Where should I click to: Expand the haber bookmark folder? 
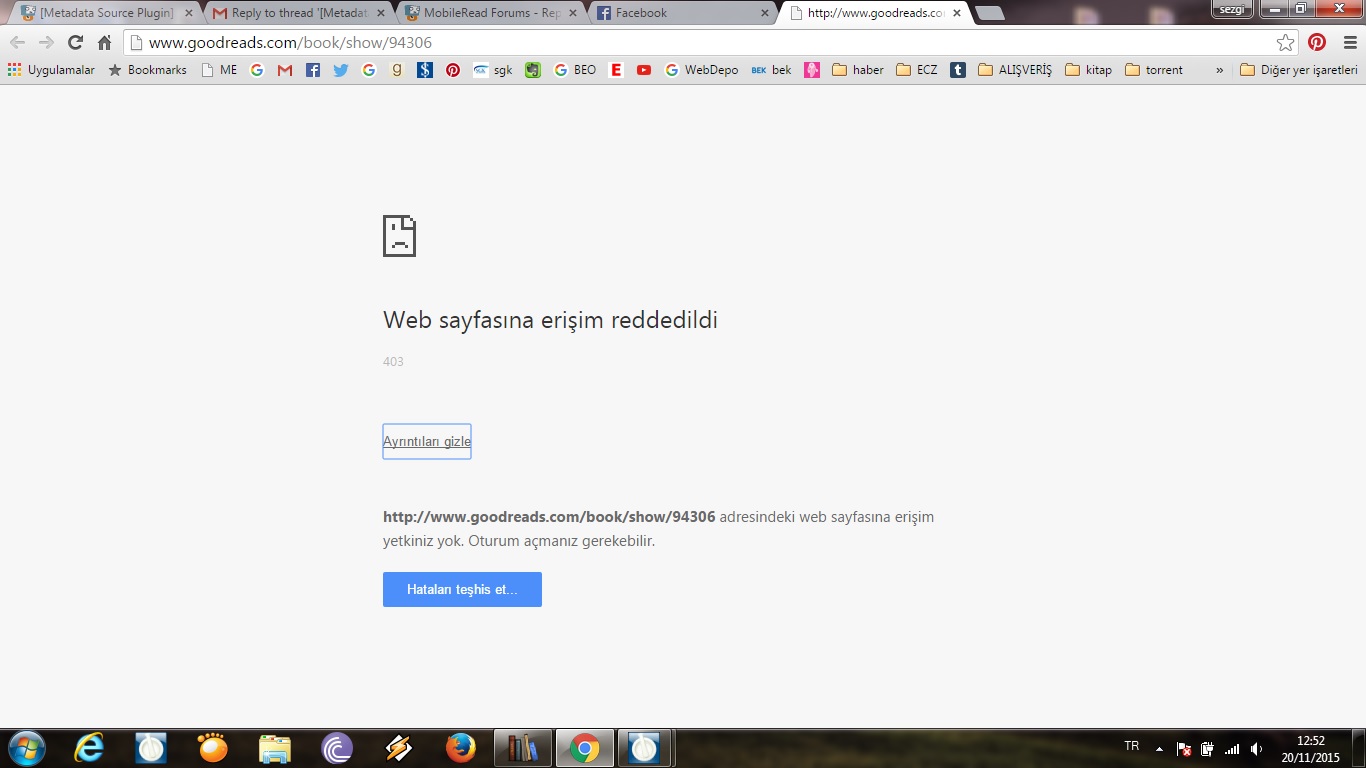(858, 70)
